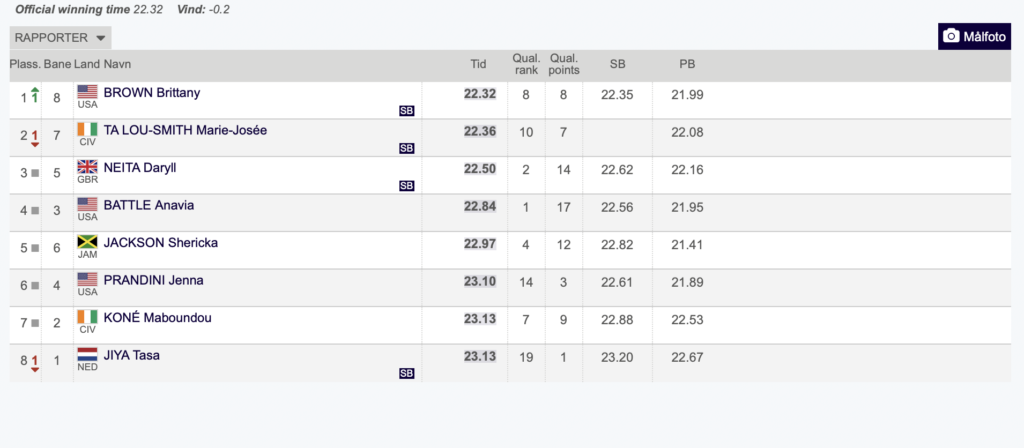The width and height of the screenshot is (1024, 448).
Task: Open athlete PRANDINI Jenna
Action: (x=153, y=280)
